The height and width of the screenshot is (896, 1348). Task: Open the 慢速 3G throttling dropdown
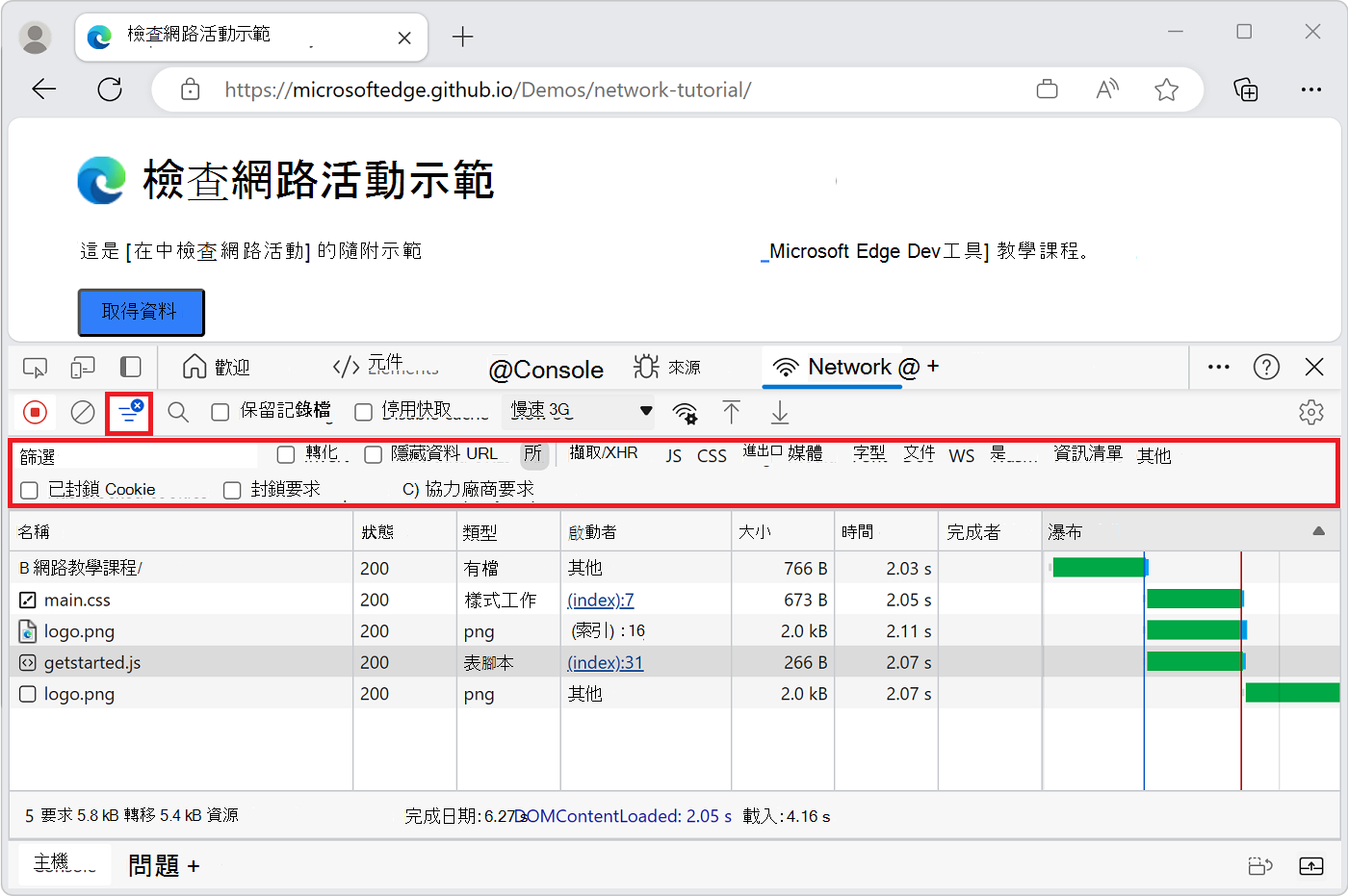578,411
